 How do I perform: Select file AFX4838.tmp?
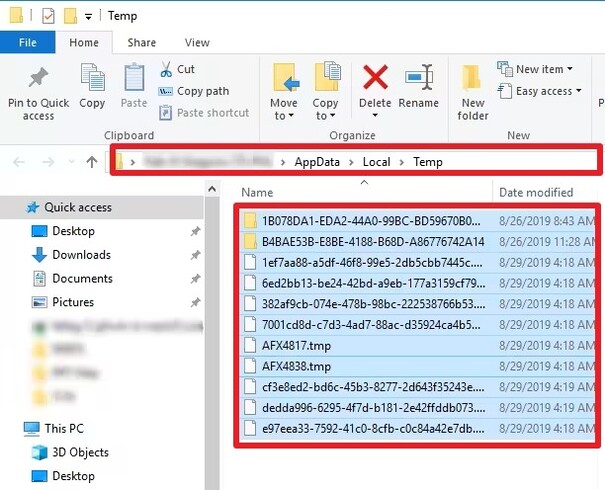point(417,366)
